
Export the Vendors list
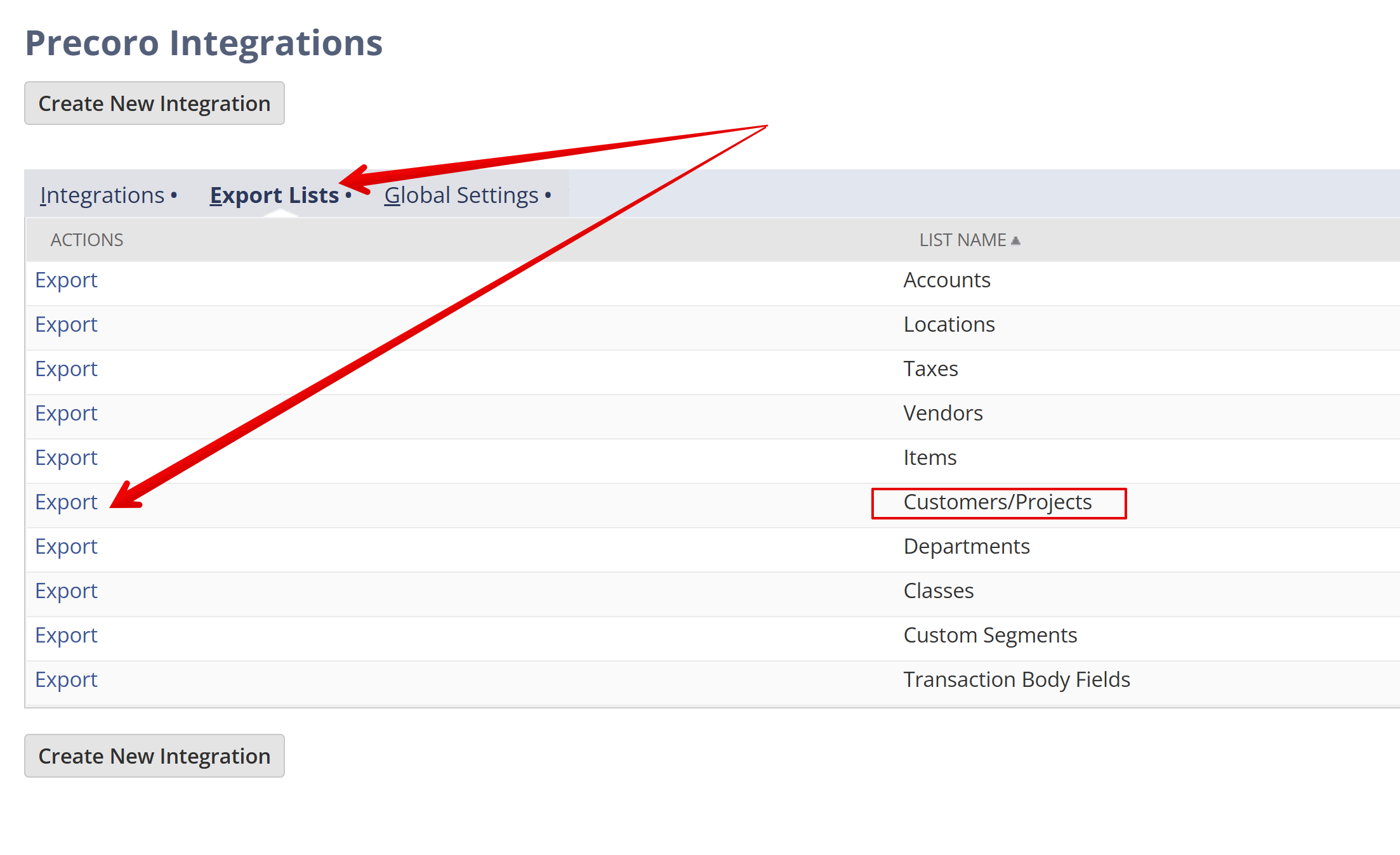(66, 414)
